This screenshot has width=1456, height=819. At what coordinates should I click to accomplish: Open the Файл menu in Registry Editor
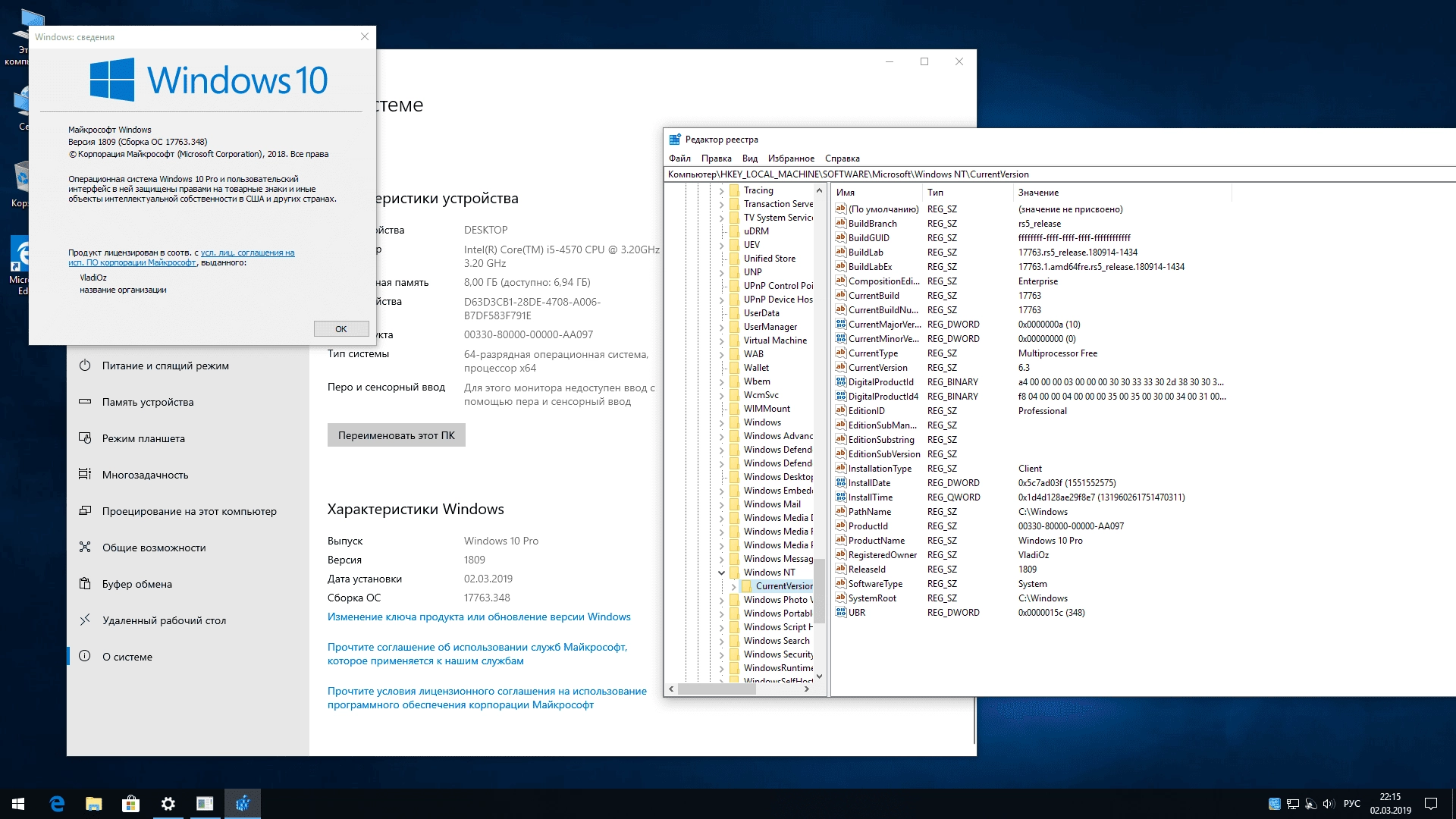click(x=679, y=158)
